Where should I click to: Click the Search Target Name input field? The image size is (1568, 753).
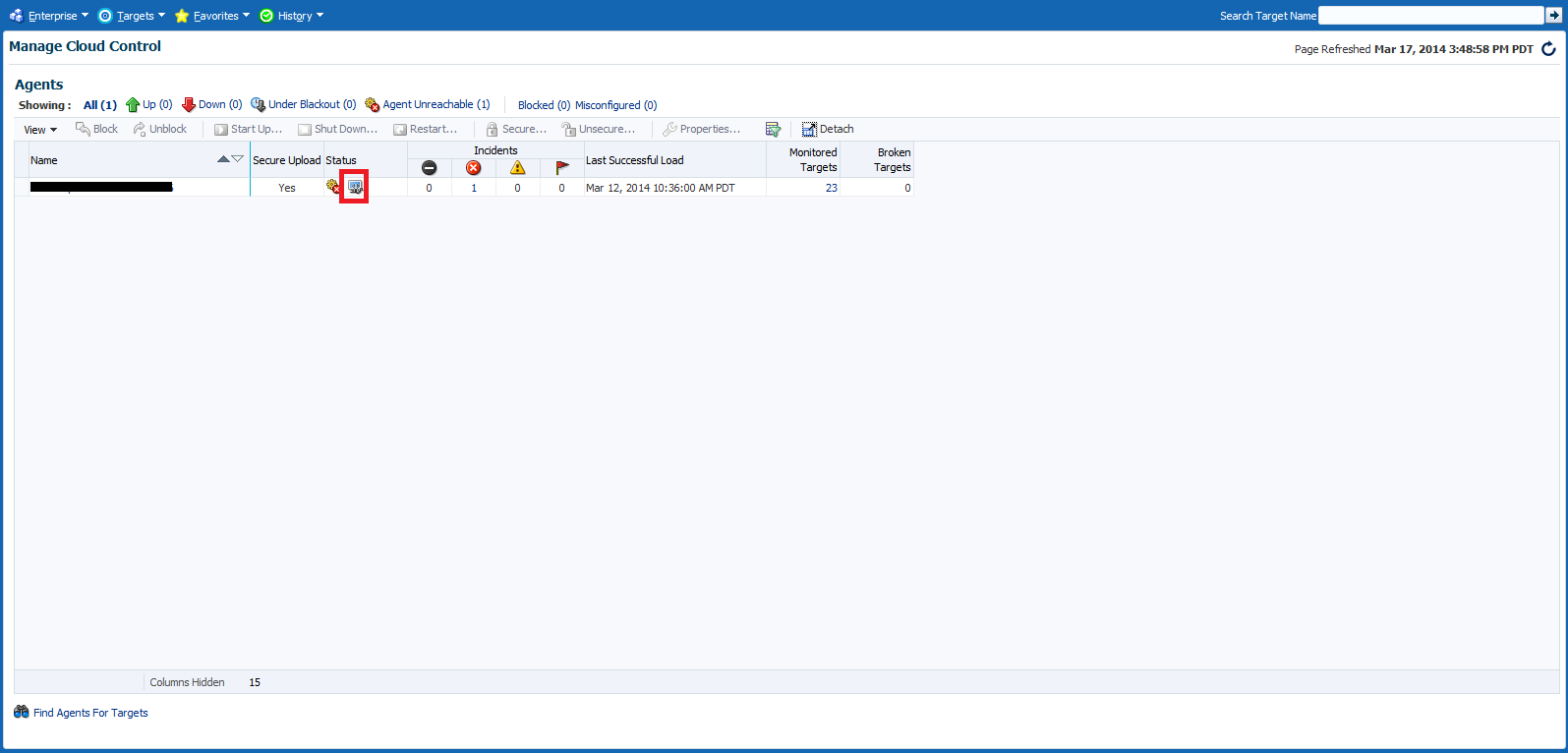pos(1430,16)
